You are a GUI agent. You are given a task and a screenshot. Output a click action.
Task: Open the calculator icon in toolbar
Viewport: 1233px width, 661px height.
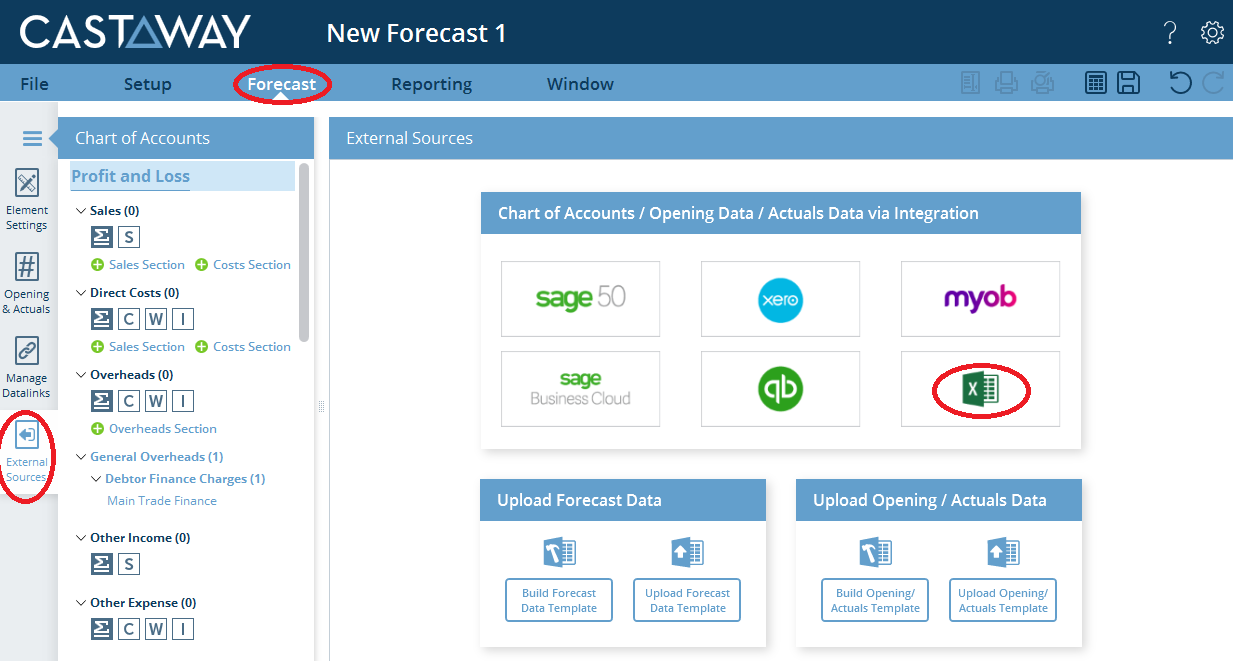[1096, 83]
